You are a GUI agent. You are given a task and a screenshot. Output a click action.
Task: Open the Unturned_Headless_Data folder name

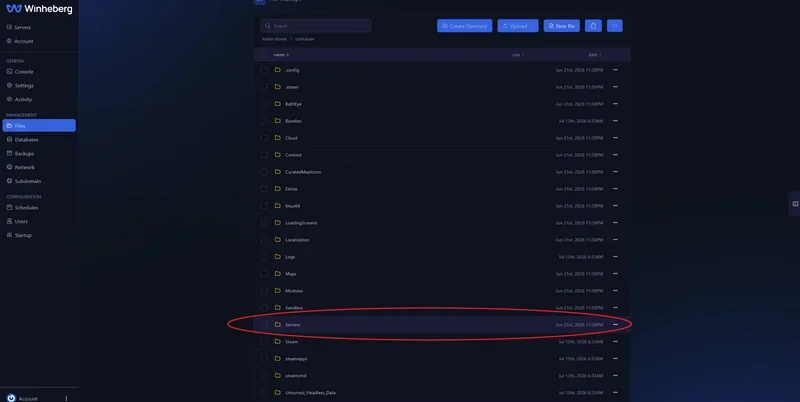tap(310, 393)
